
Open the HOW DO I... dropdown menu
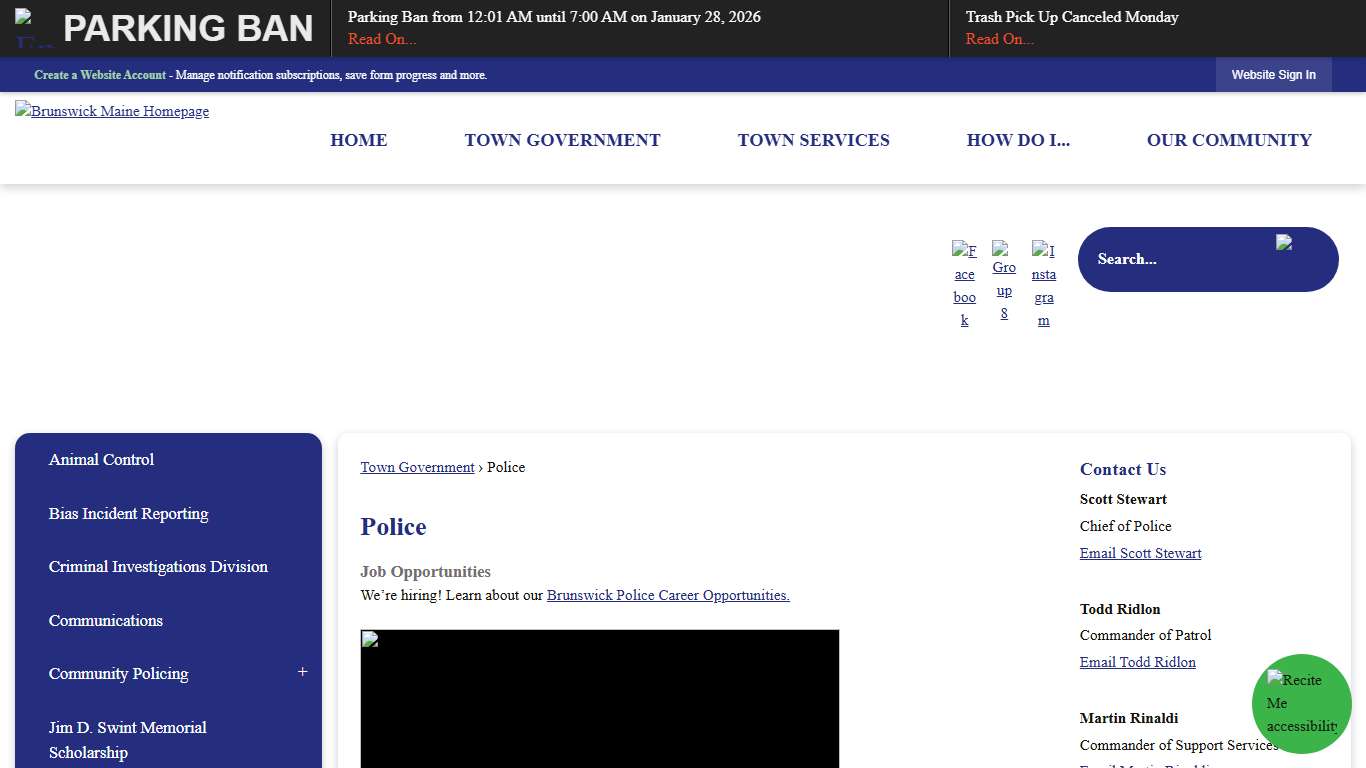(1018, 140)
